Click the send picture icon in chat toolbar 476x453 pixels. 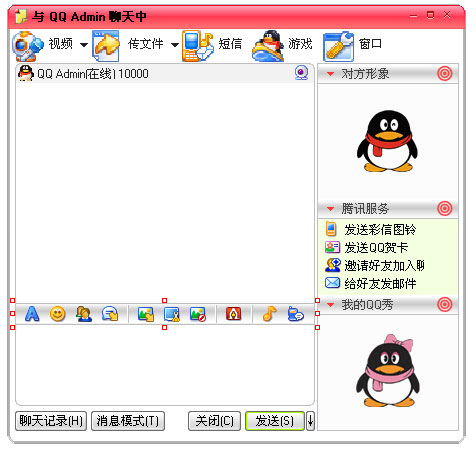click(x=146, y=314)
